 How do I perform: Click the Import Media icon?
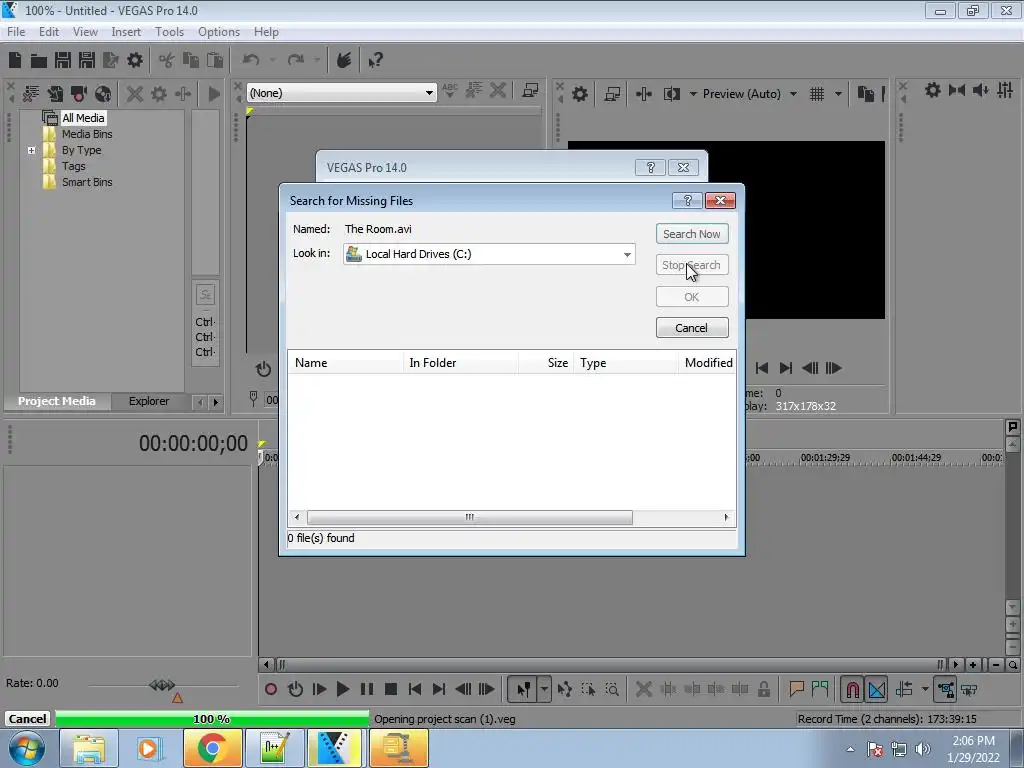pyautogui.click(x=55, y=93)
